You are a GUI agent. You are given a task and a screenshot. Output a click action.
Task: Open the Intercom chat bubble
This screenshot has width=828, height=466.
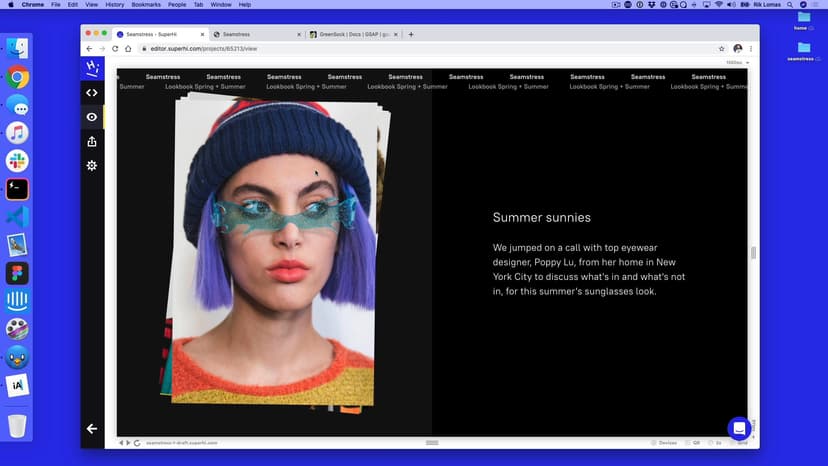coord(739,428)
